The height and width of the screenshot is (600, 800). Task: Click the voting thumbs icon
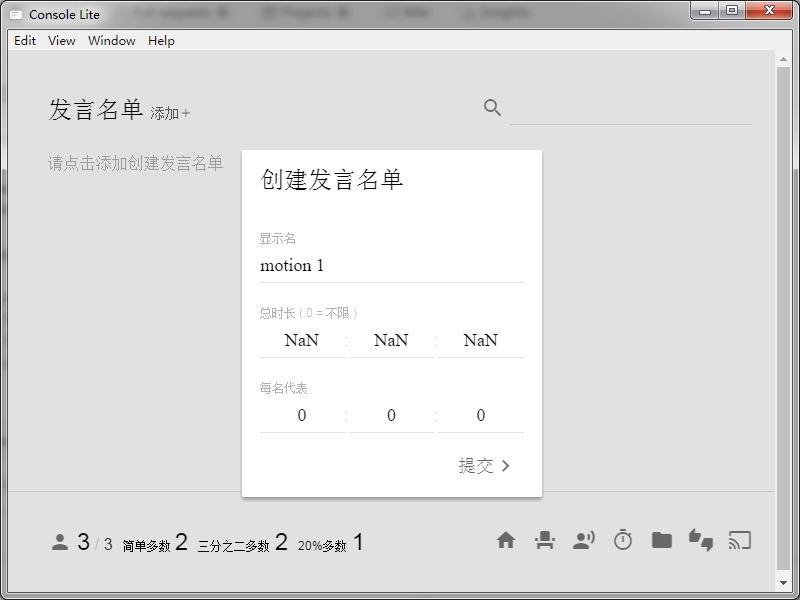click(701, 540)
